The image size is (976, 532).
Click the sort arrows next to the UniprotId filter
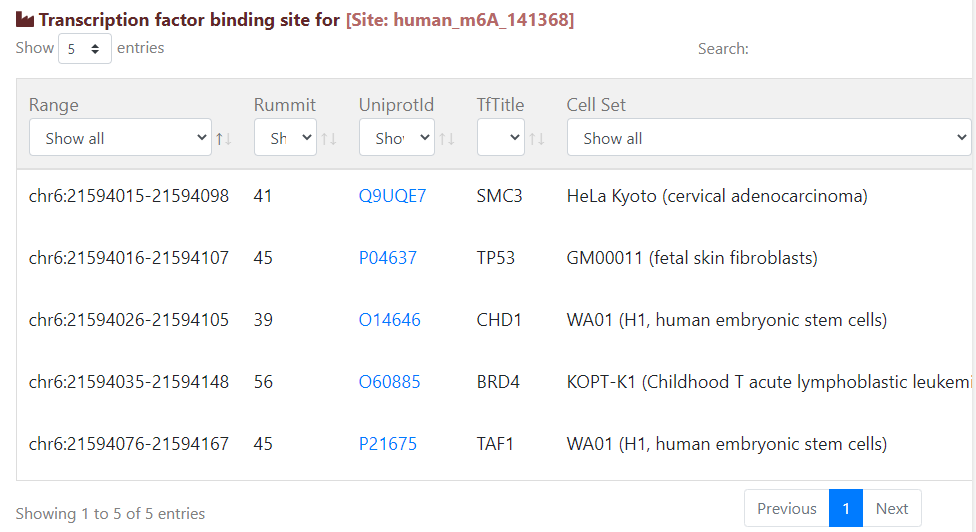[x=447, y=139]
